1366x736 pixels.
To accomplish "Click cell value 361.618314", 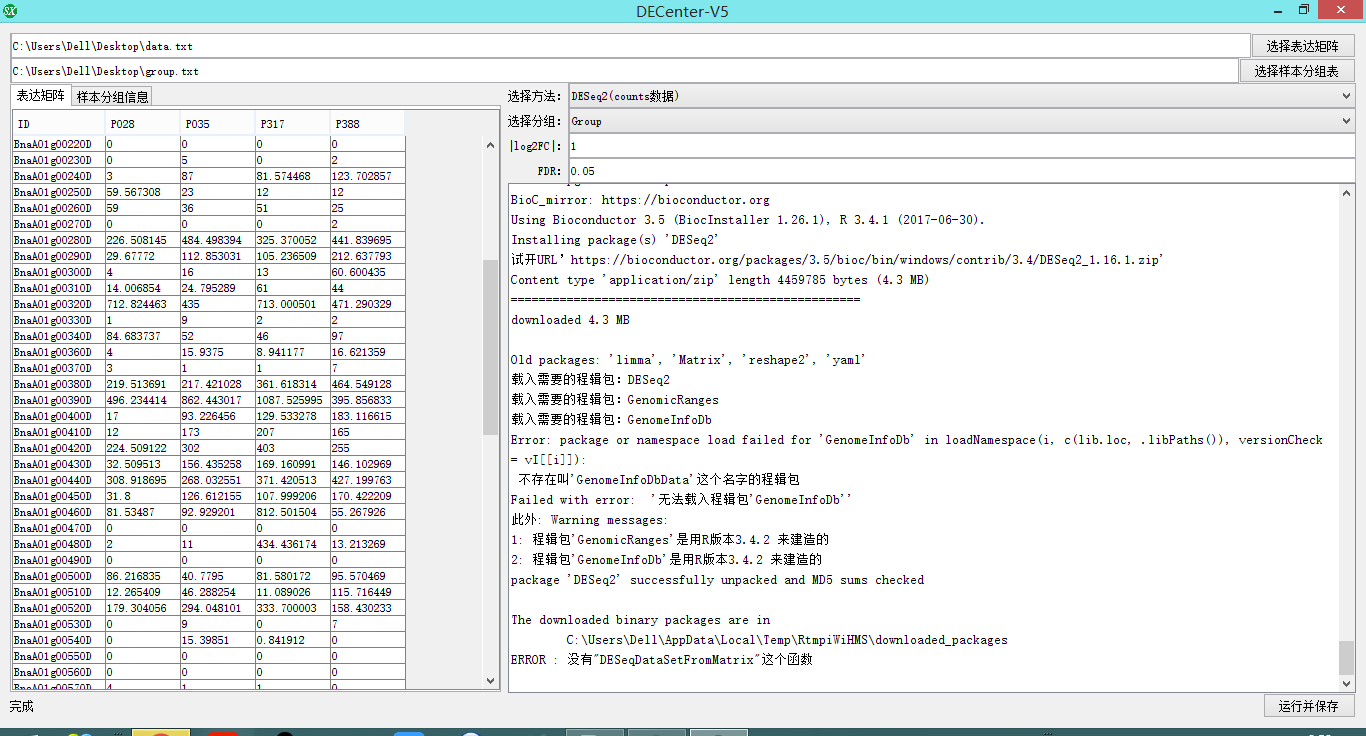I will coord(292,384).
